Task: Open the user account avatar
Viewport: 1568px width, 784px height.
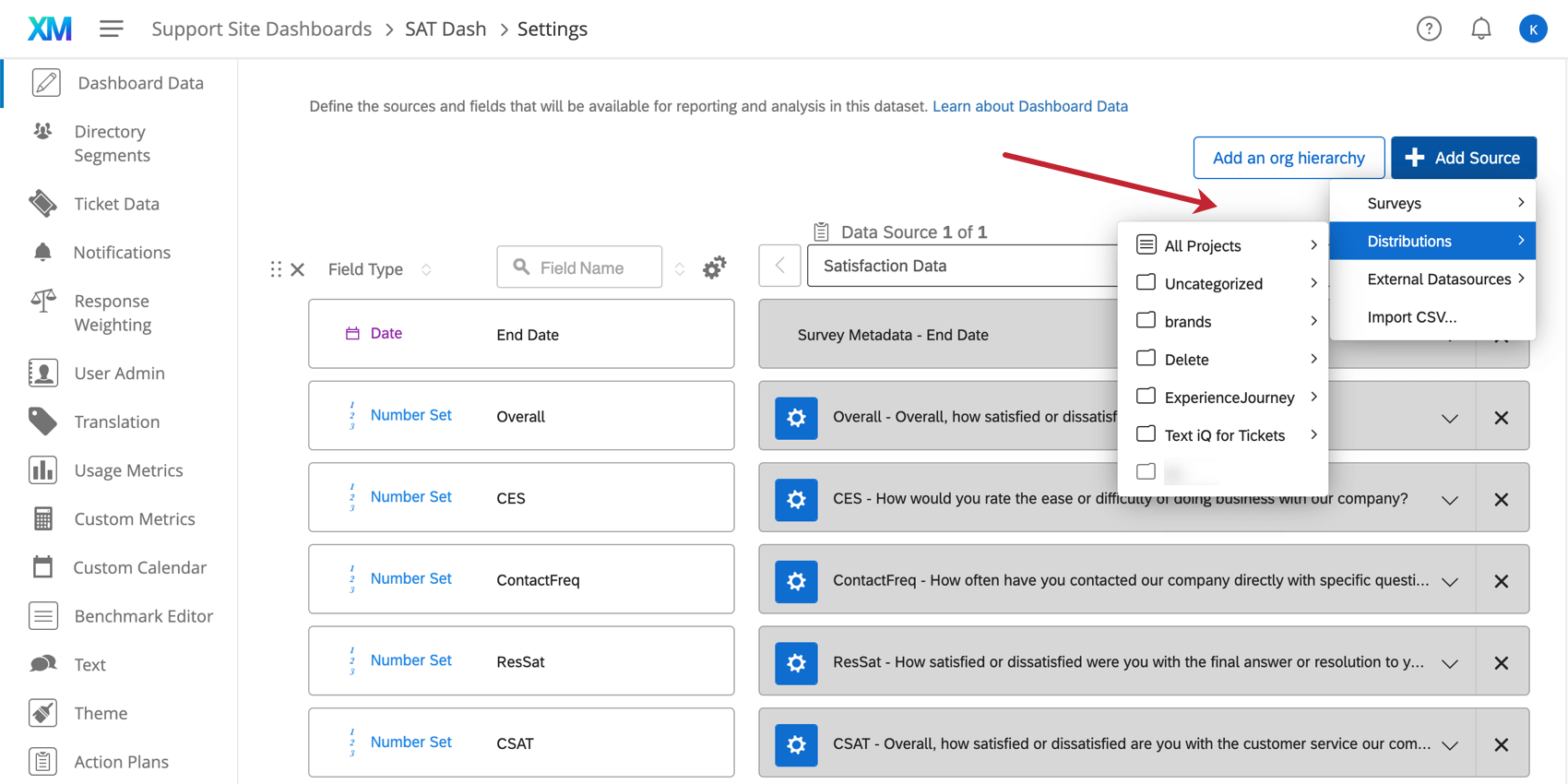Action: click(1532, 30)
